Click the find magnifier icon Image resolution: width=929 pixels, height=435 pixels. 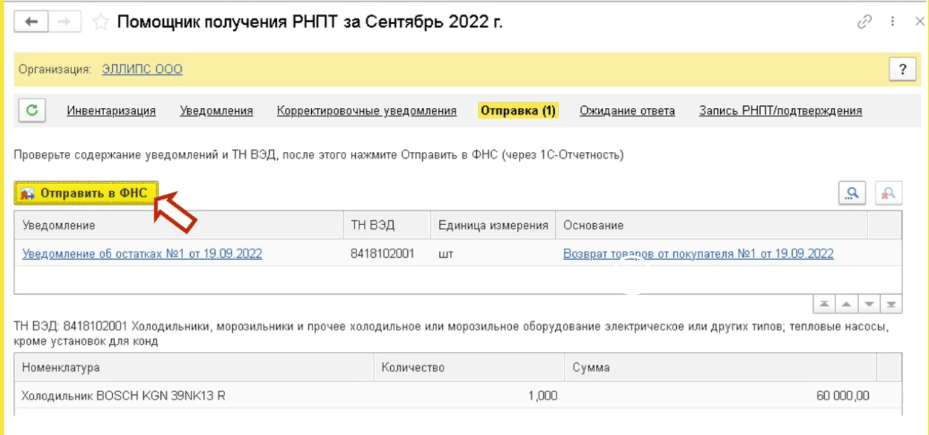[852, 193]
